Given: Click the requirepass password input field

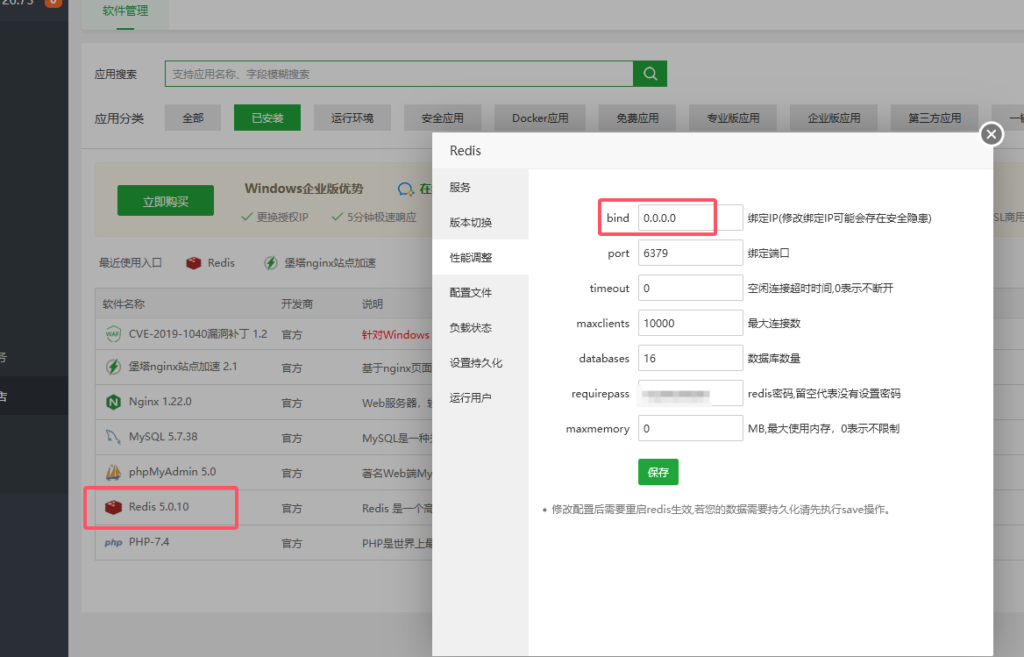Looking at the screenshot, I should coord(690,393).
